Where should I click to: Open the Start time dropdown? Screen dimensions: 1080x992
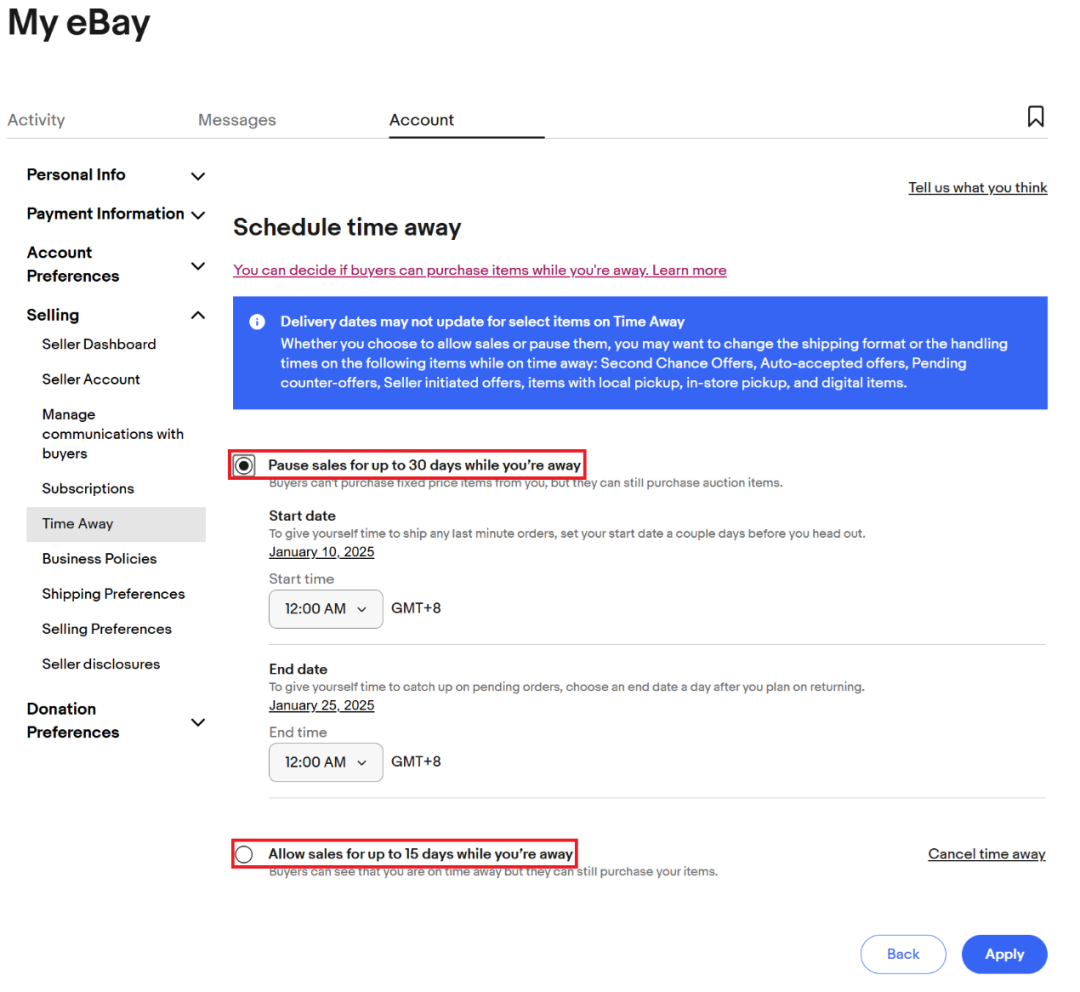coord(325,608)
